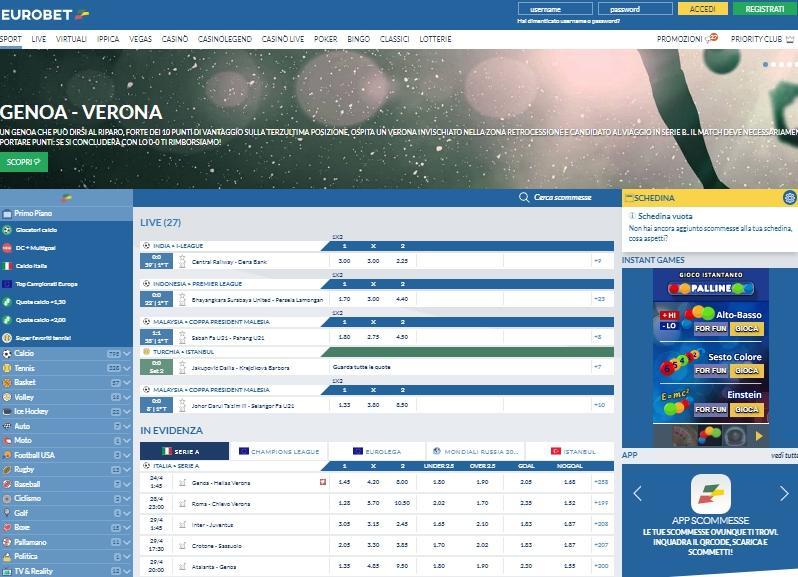Click the forgotten username or password link

[x=568, y=21]
